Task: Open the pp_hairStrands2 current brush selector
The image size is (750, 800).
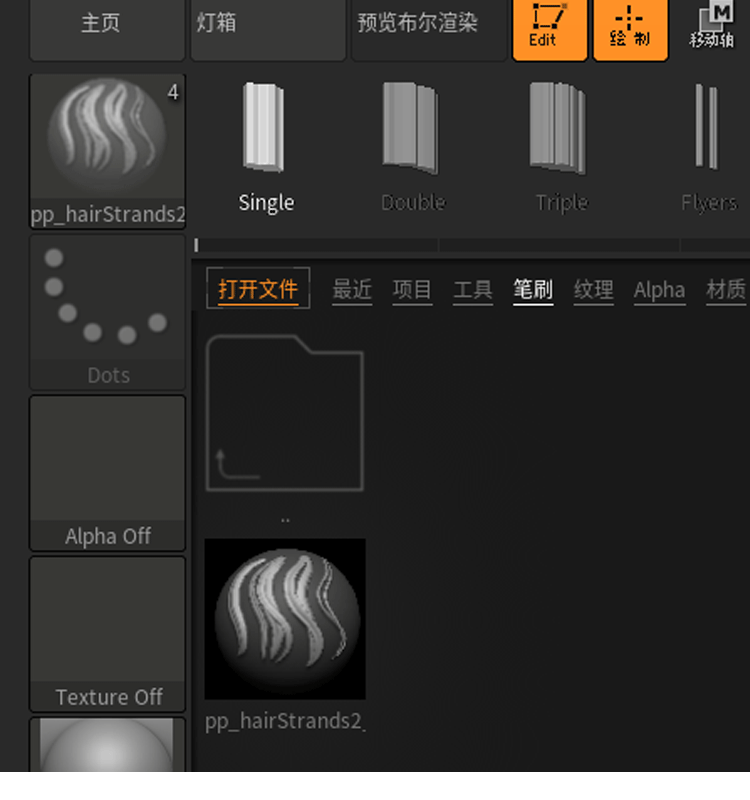Action: click(107, 152)
